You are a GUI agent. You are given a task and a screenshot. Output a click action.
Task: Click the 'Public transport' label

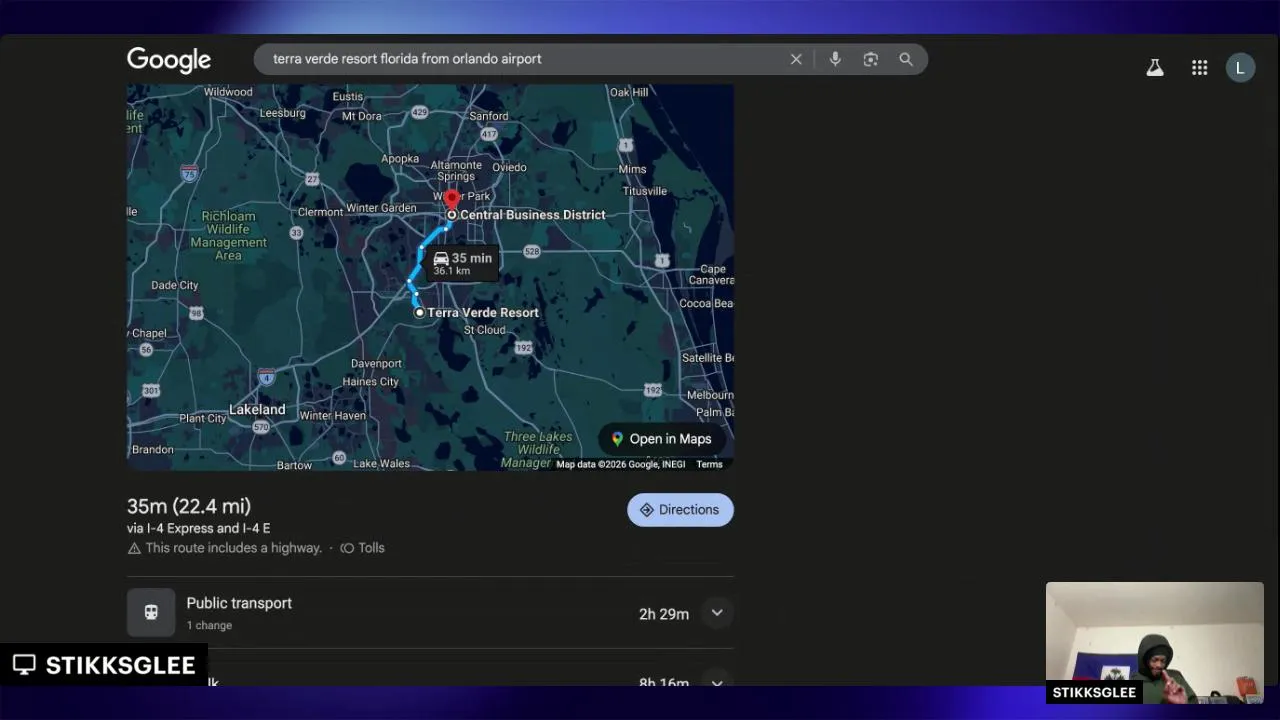(239, 603)
